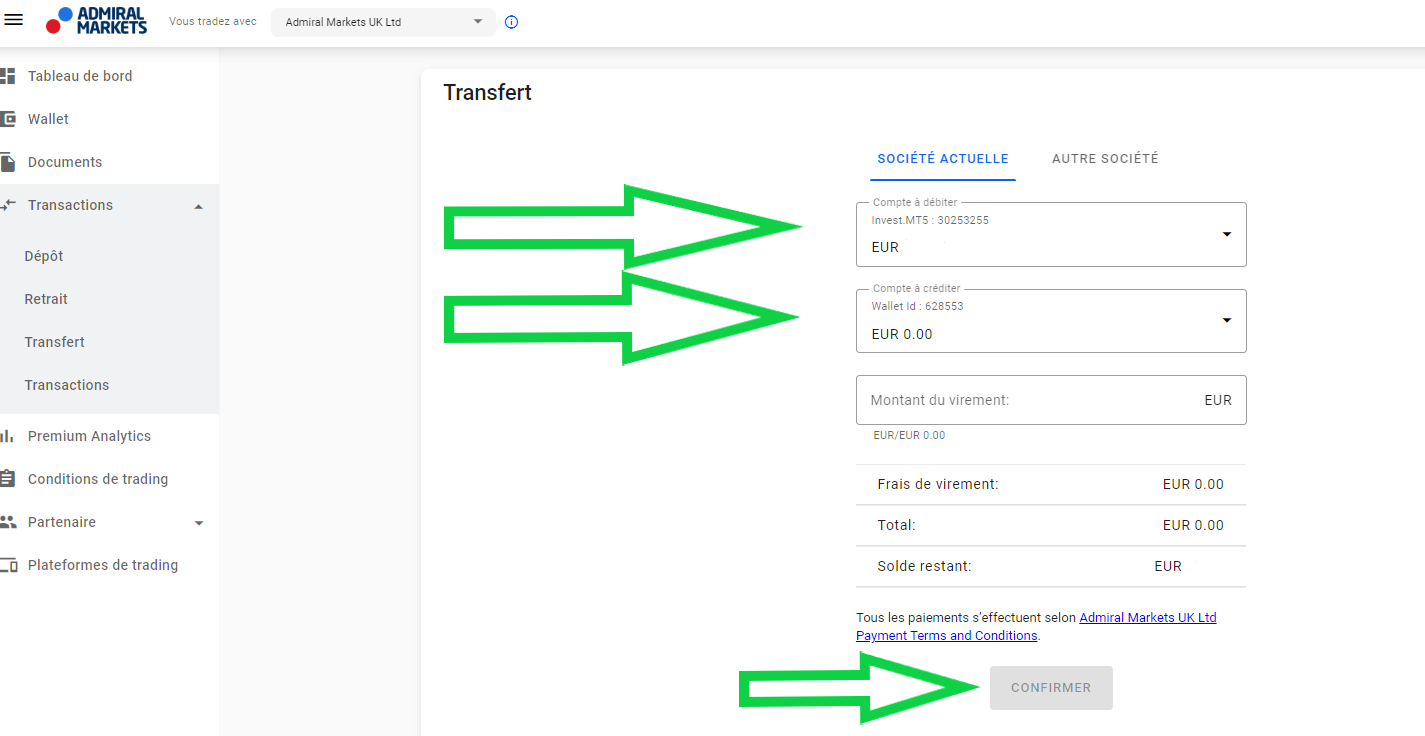Click the Documents sidebar icon
The height and width of the screenshot is (736, 1425).
10,161
